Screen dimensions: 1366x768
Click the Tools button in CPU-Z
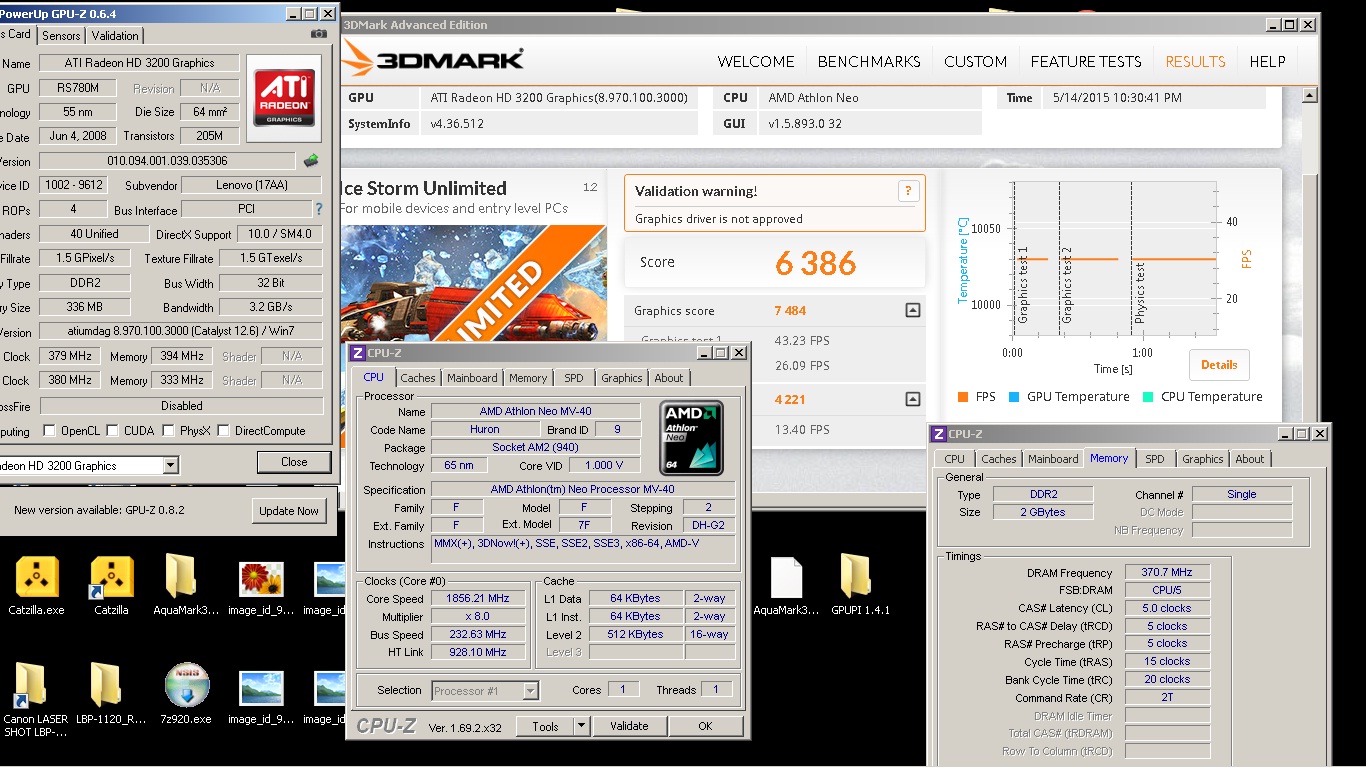[x=545, y=726]
